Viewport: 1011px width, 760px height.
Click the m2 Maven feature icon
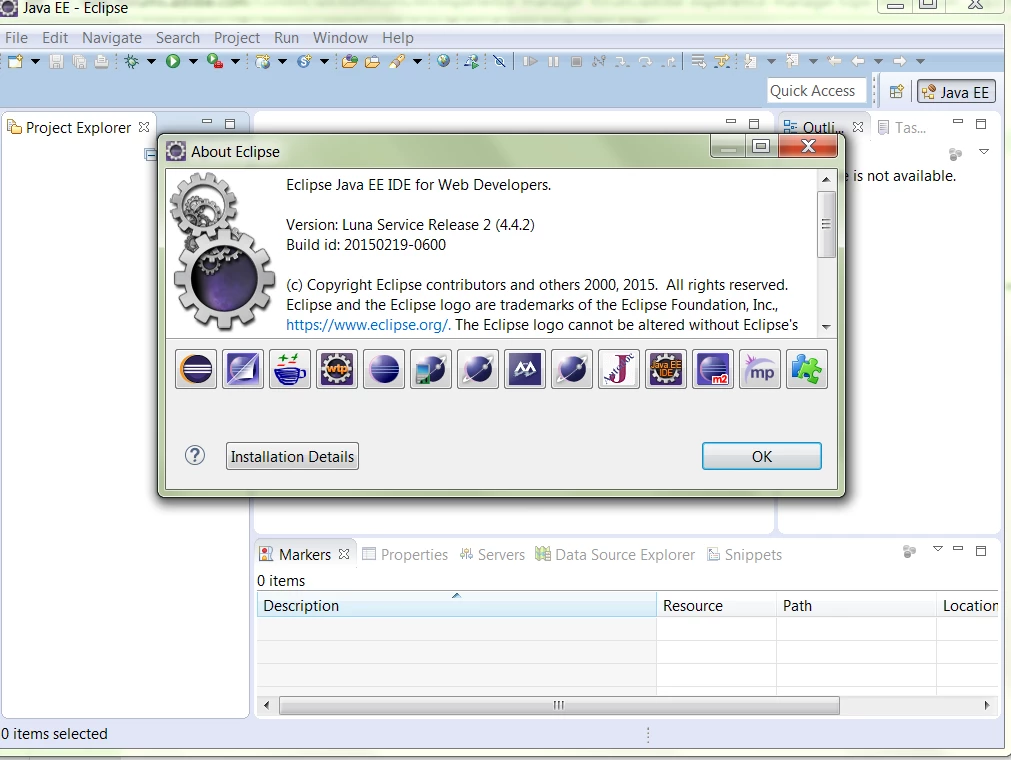[712, 369]
